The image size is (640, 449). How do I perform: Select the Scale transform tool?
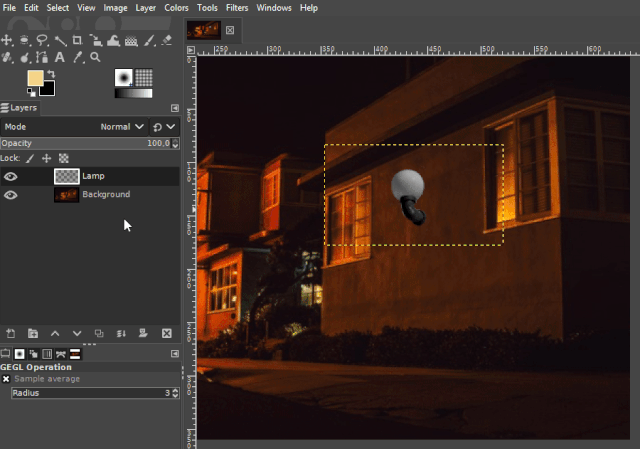96,40
